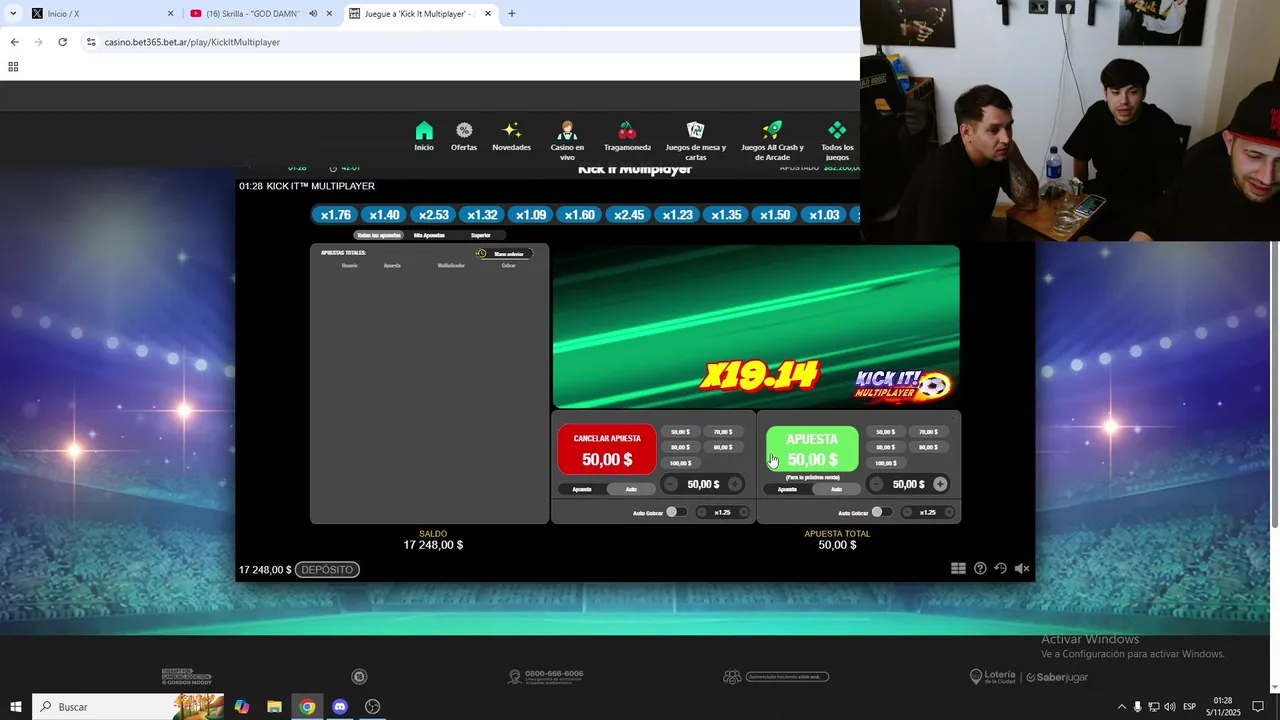Open the Mano anterior button

coord(504,254)
